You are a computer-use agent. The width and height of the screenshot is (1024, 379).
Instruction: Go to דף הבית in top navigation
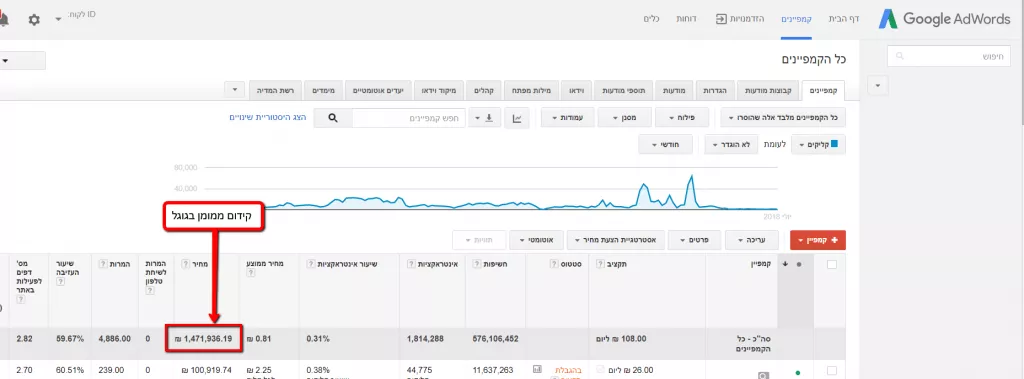(x=844, y=19)
